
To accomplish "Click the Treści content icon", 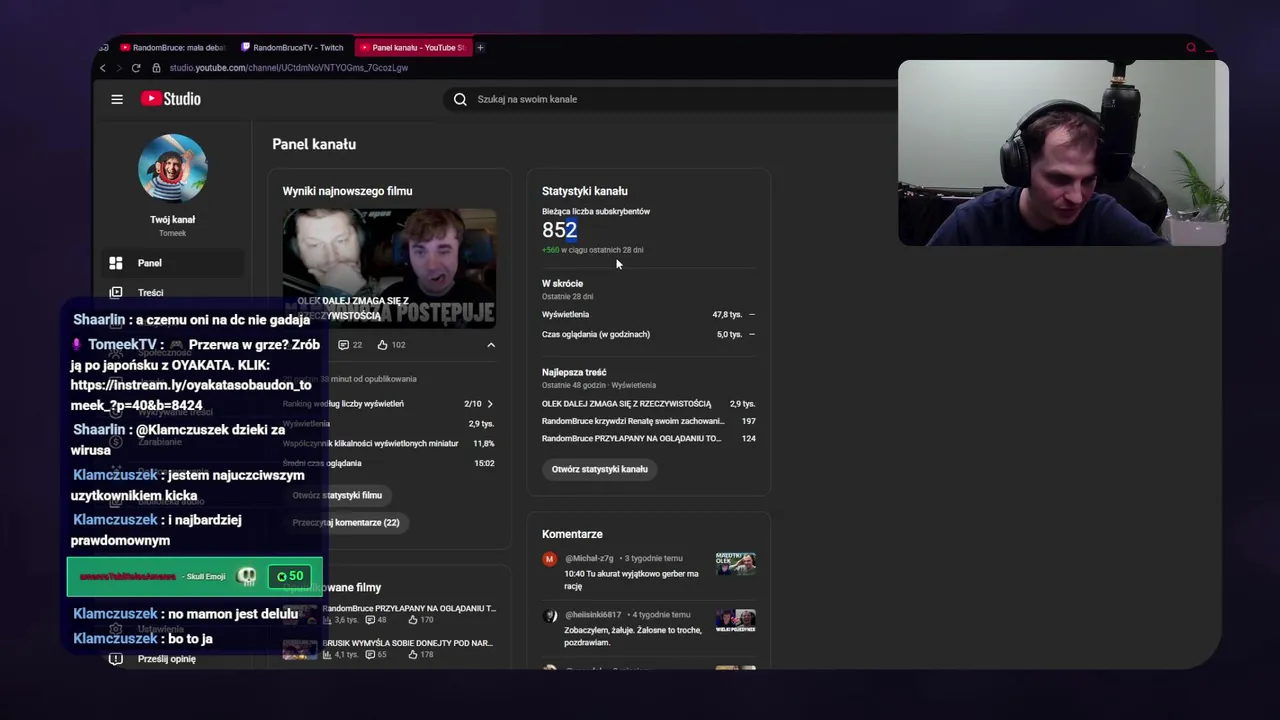I will (x=116, y=292).
